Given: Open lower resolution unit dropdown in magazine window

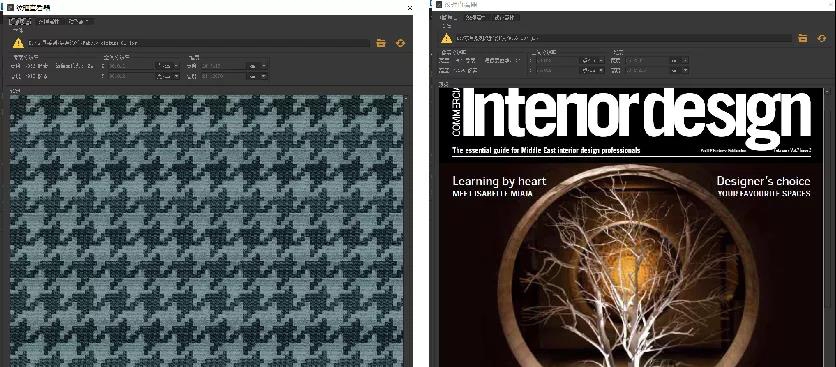Looking at the screenshot, I should coord(592,70).
